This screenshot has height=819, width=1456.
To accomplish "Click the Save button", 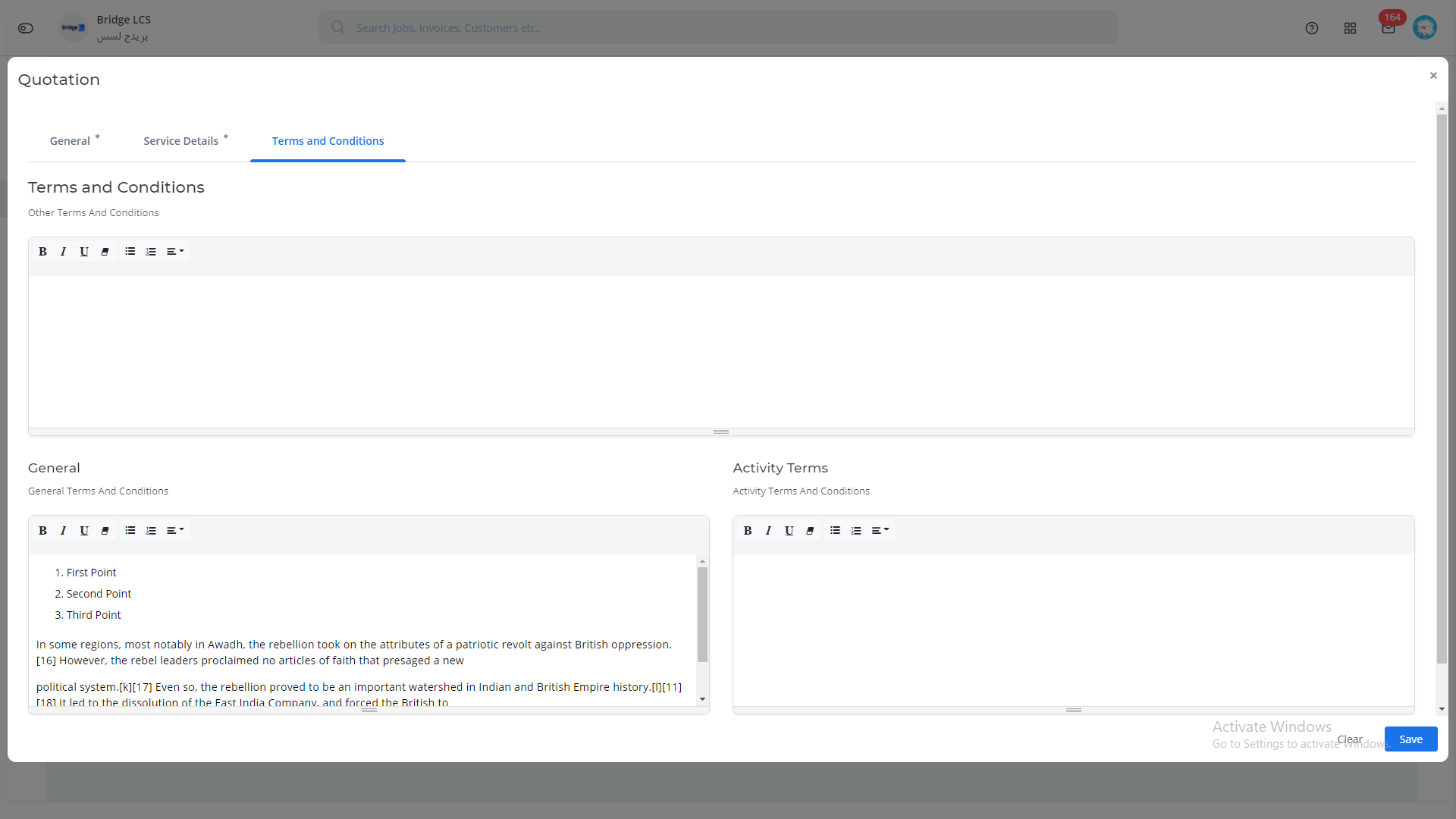I will click(x=1410, y=739).
